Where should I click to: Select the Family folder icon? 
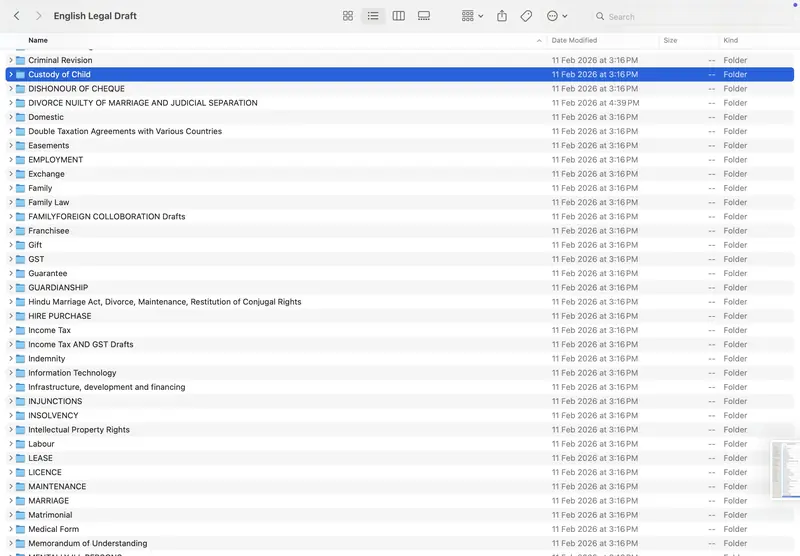(20, 188)
